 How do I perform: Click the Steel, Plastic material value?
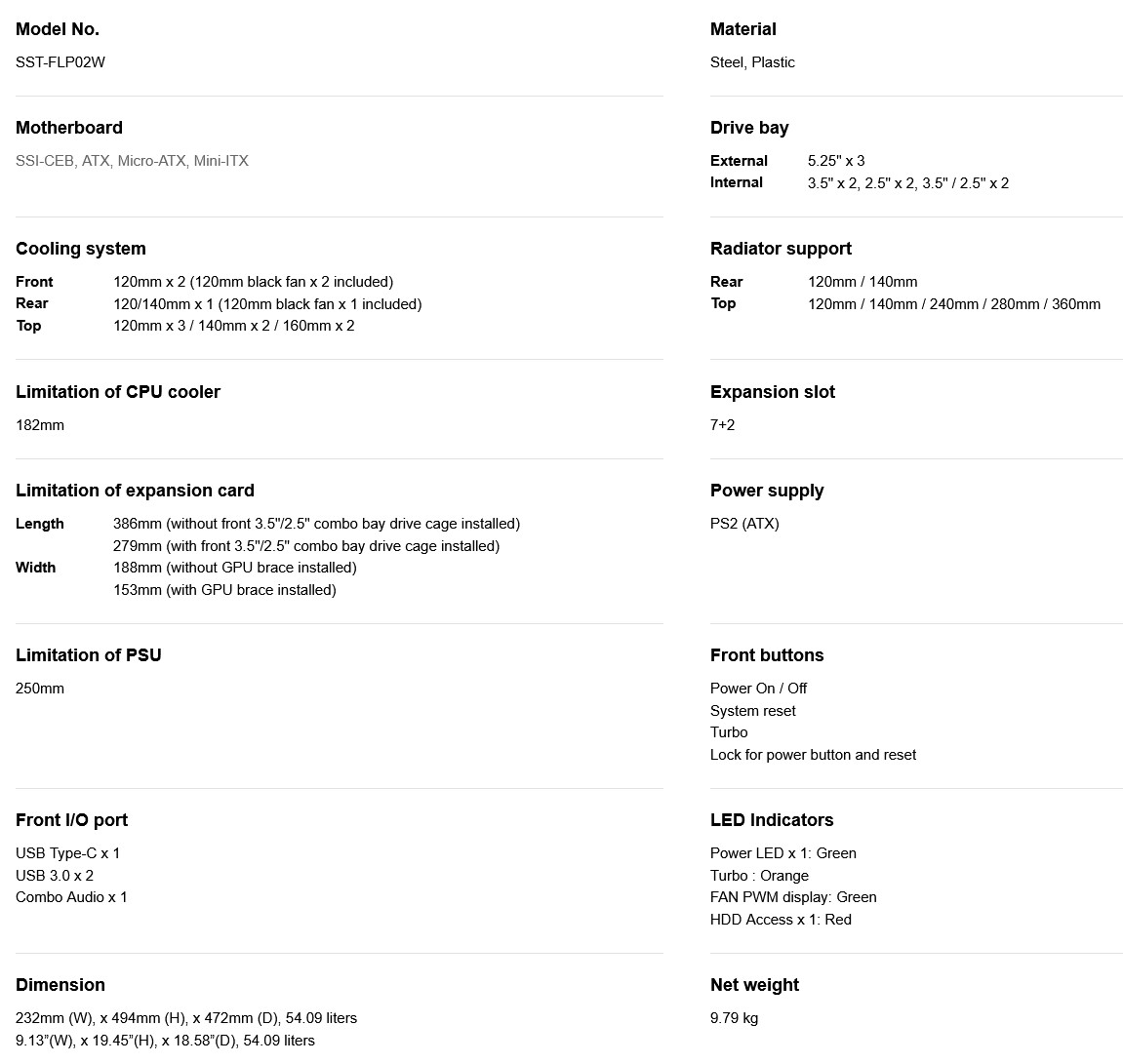click(752, 62)
